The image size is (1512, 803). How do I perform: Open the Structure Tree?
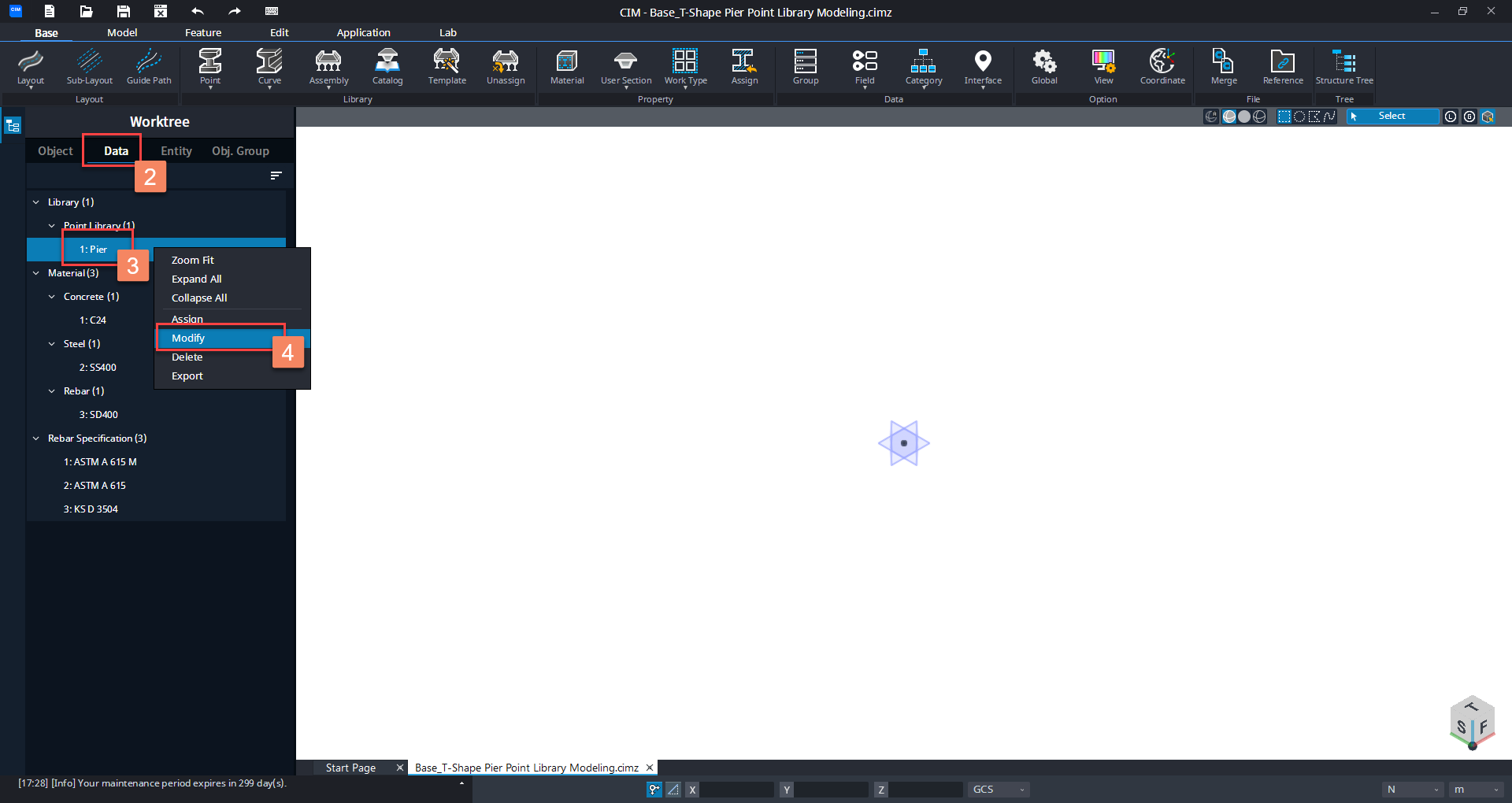click(1344, 67)
